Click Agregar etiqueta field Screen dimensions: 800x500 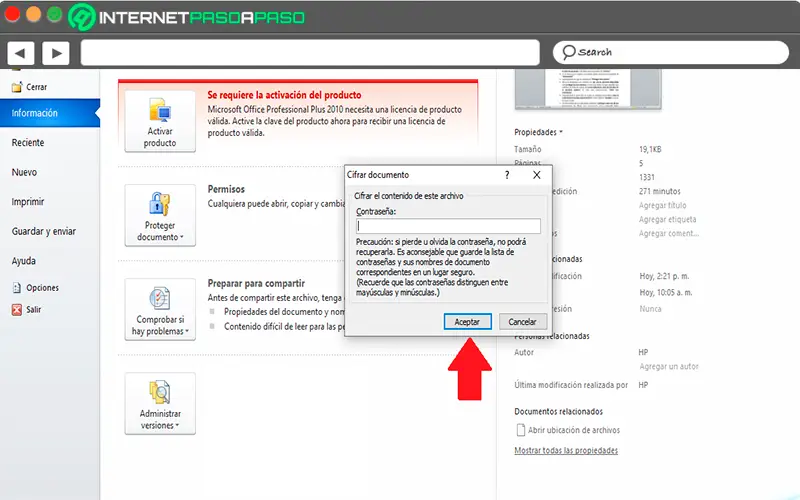coord(667,219)
